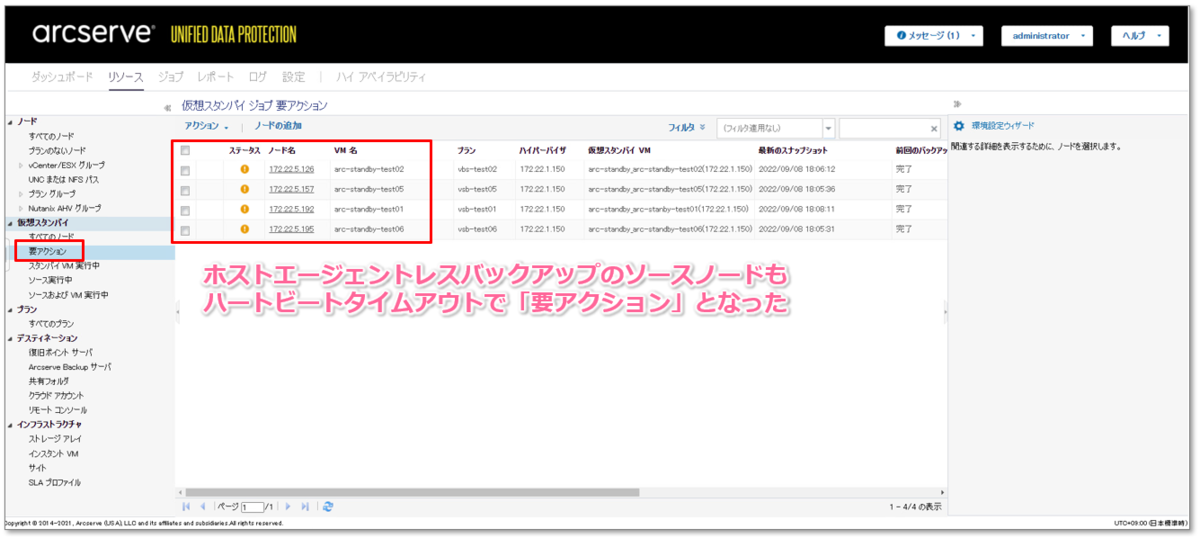
Task: Expand the プラン グループ tree node
Action: coord(22,194)
